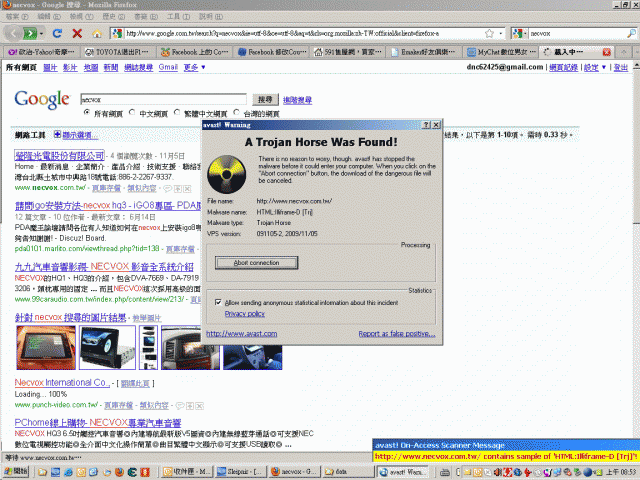Image resolution: width=640 pixels, height=480 pixels.
Task: Open the avast! Warning taskbar button
Action: (x=402, y=472)
